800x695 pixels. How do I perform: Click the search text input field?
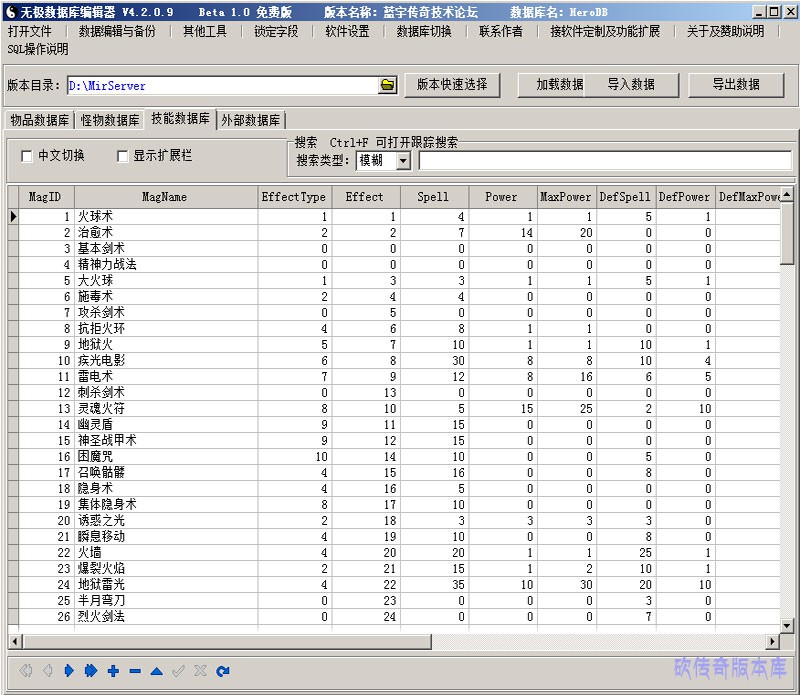point(604,161)
